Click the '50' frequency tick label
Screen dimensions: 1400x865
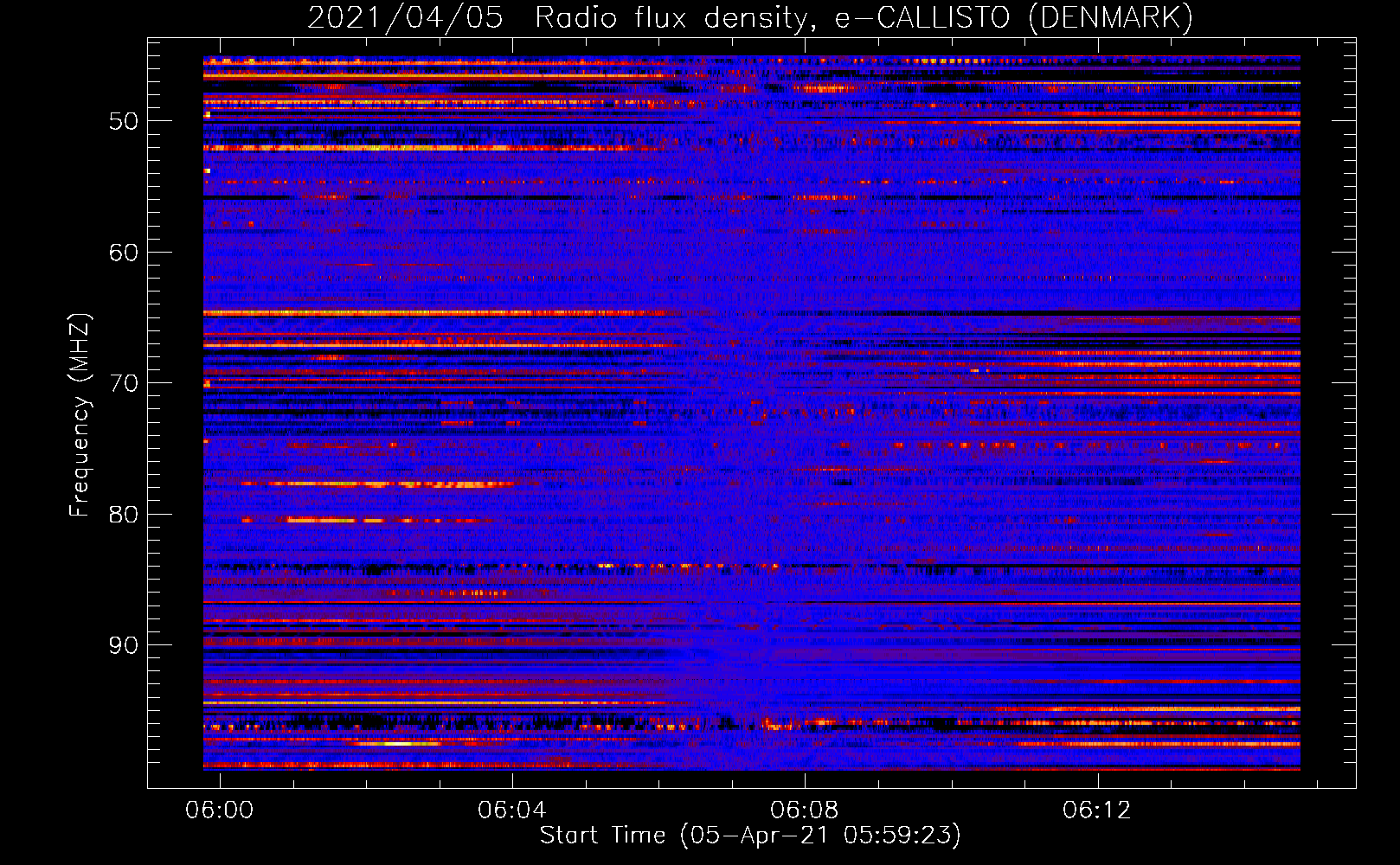coord(124,121)
